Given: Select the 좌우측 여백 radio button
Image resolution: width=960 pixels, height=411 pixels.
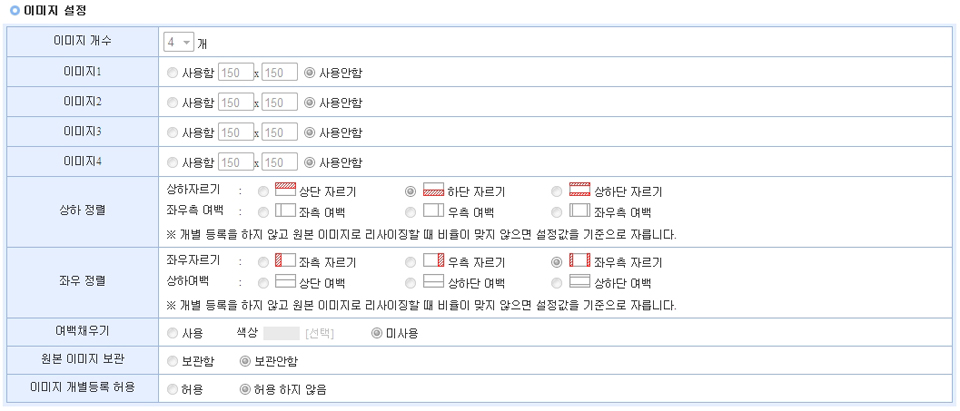Looking at the screenshot, I should pyautogui.click(x=557, y=211).
